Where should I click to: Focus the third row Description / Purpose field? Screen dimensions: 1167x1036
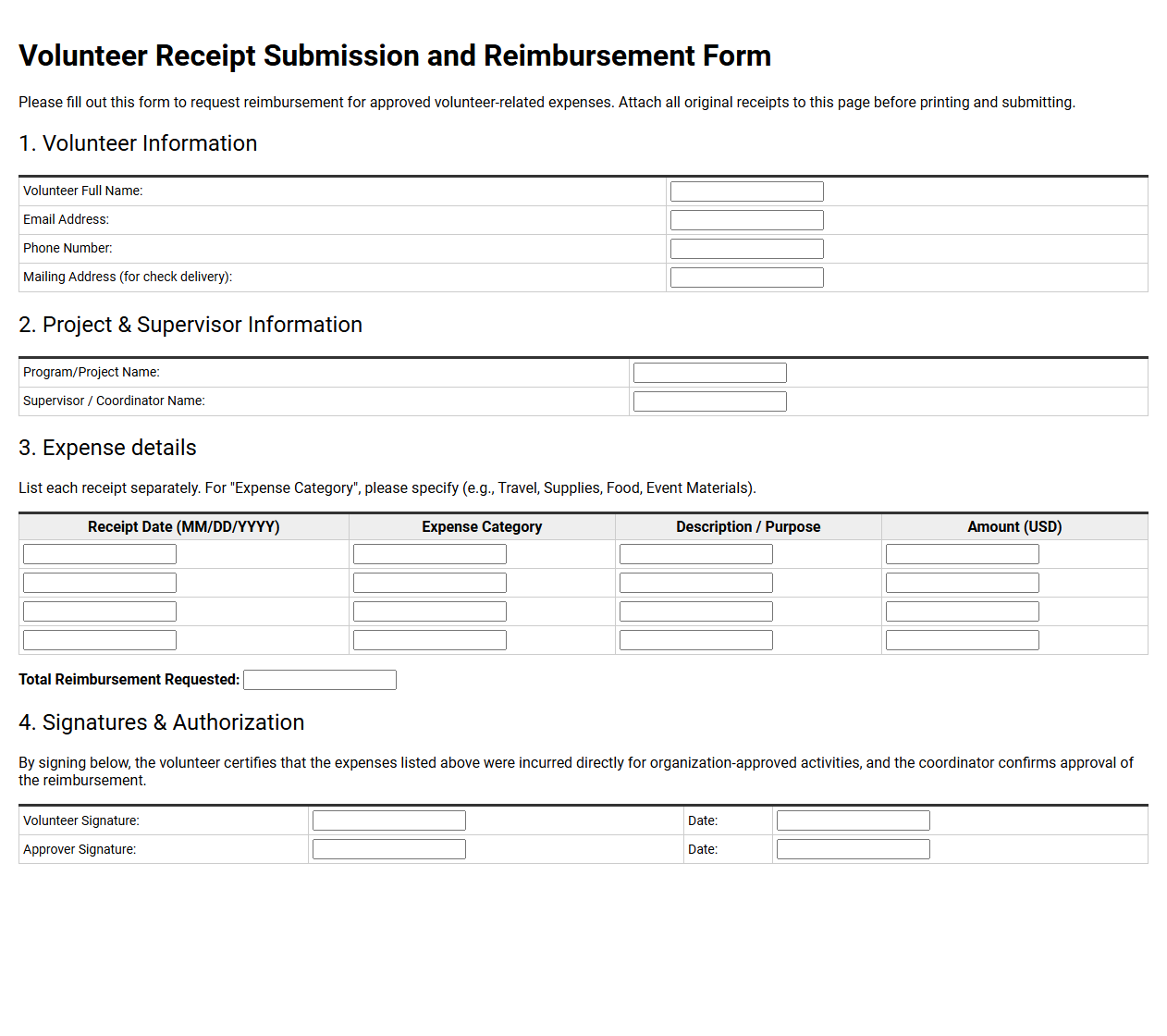click(696, 611)
